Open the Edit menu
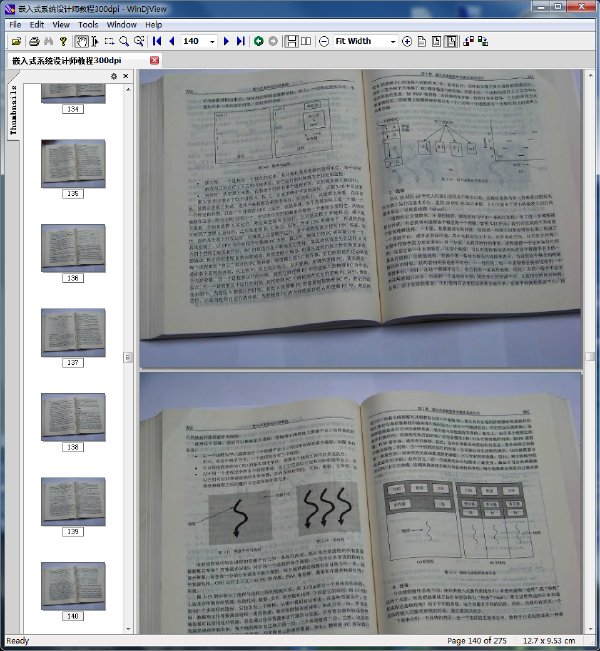Image resolution: width=600 pixels, height=651 pixels. (37, 24)
